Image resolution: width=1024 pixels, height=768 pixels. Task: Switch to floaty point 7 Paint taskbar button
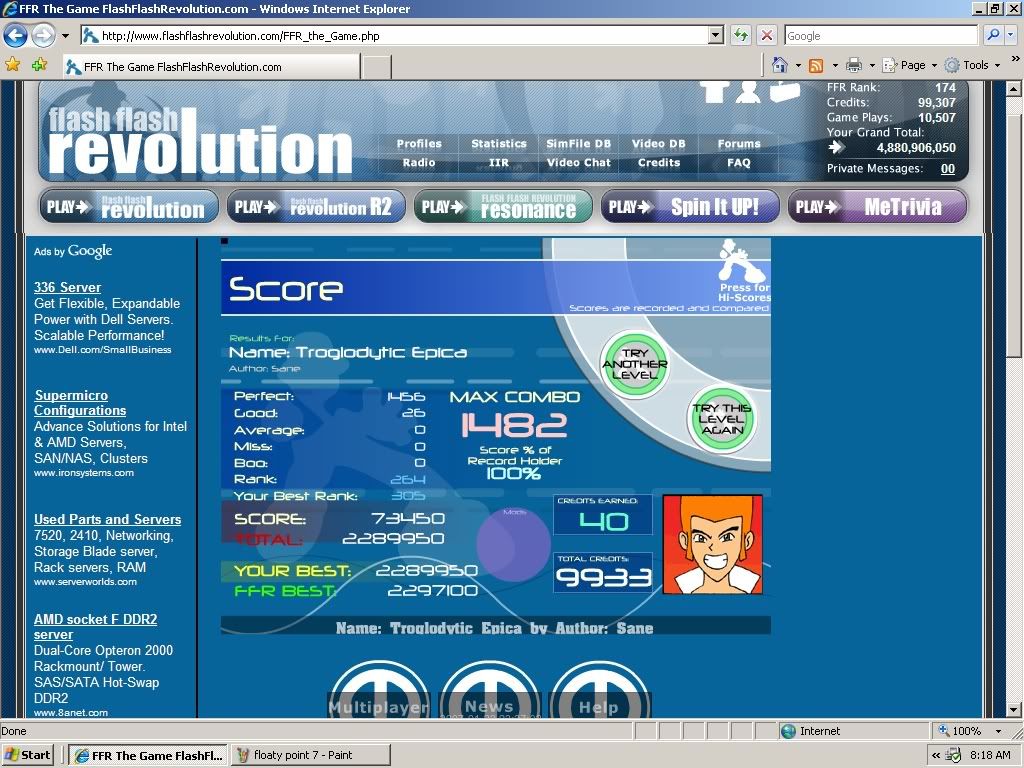(x=310, y=755)
